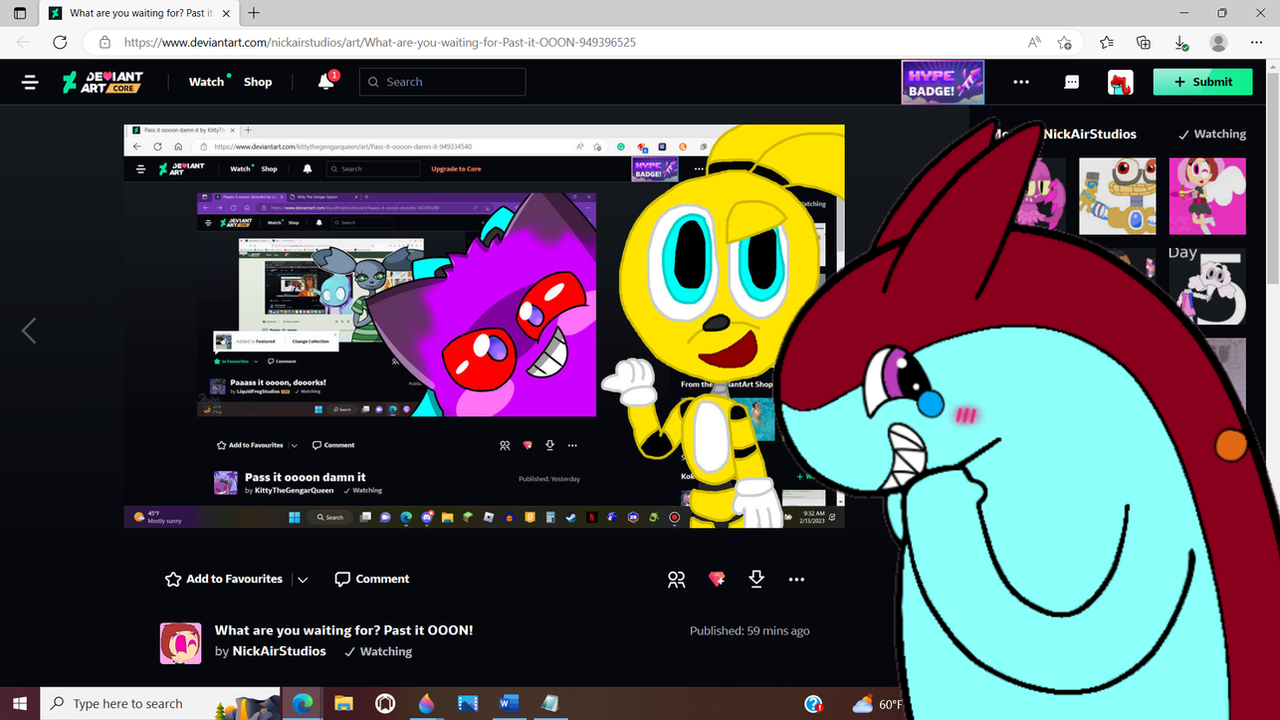The width and height of the screenshot is (1280, 720).
Task: Click the two-people group icon below artwork
Action: tap(677, 579)
